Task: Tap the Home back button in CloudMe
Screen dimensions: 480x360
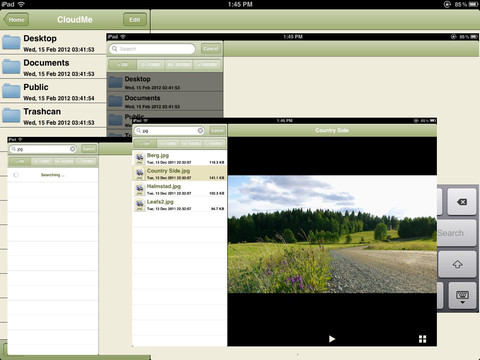Action: pos(16,20)
